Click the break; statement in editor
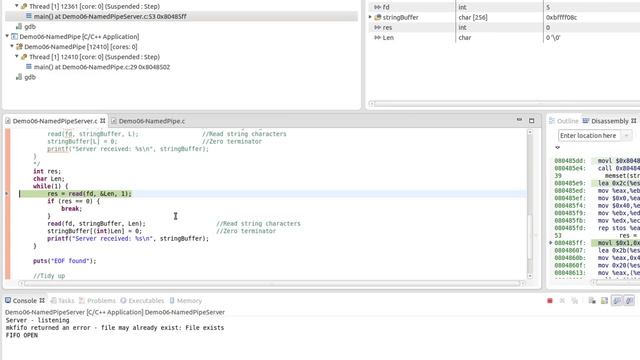640x360 pixels. pos(71,209)
